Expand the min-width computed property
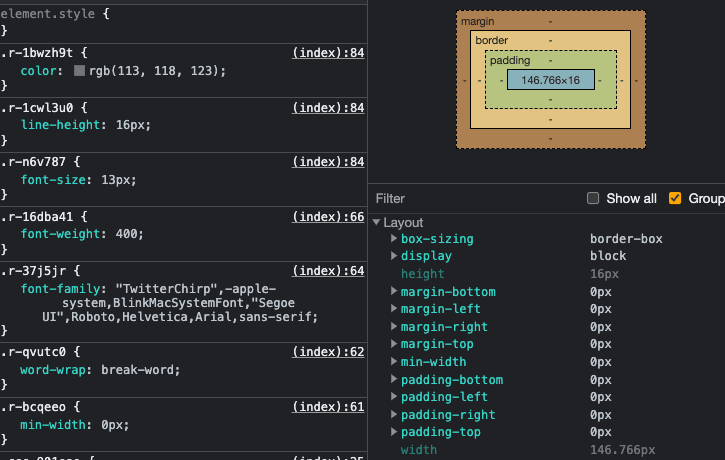 (x=393, y=361)
